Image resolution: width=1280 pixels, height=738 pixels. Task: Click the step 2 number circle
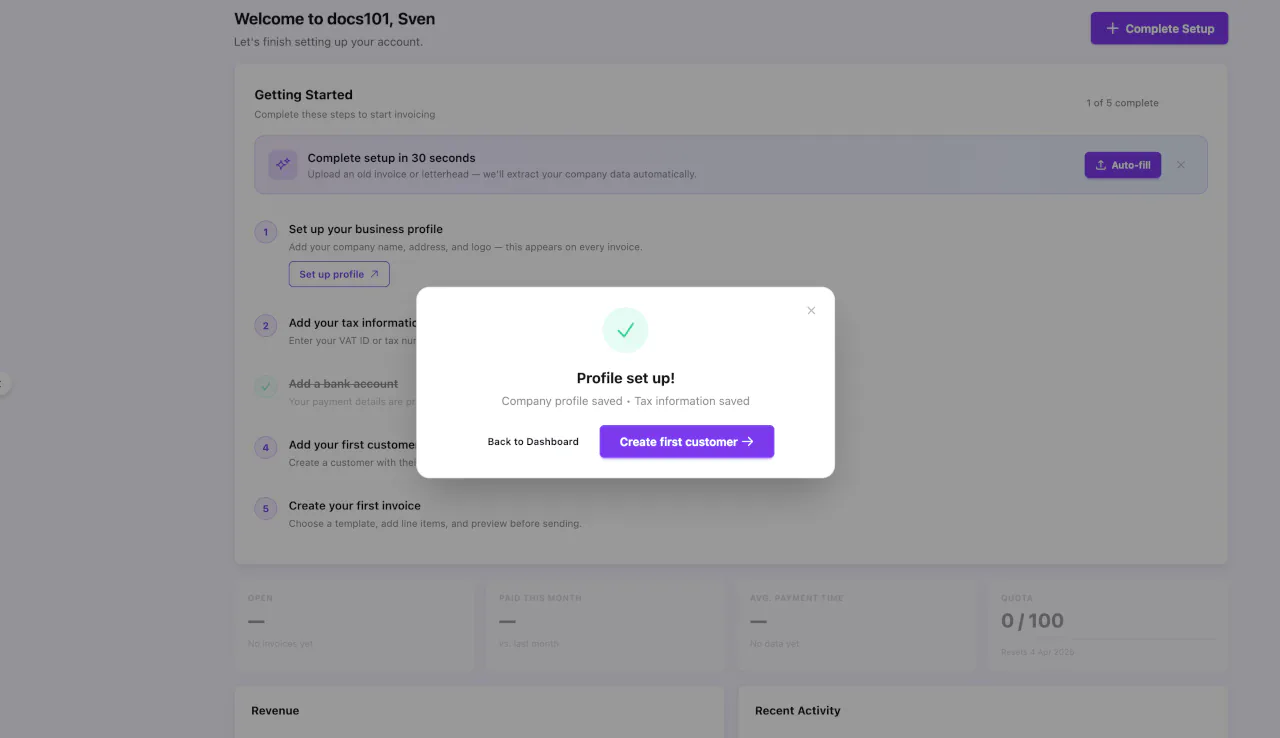[x=266, y=325]
